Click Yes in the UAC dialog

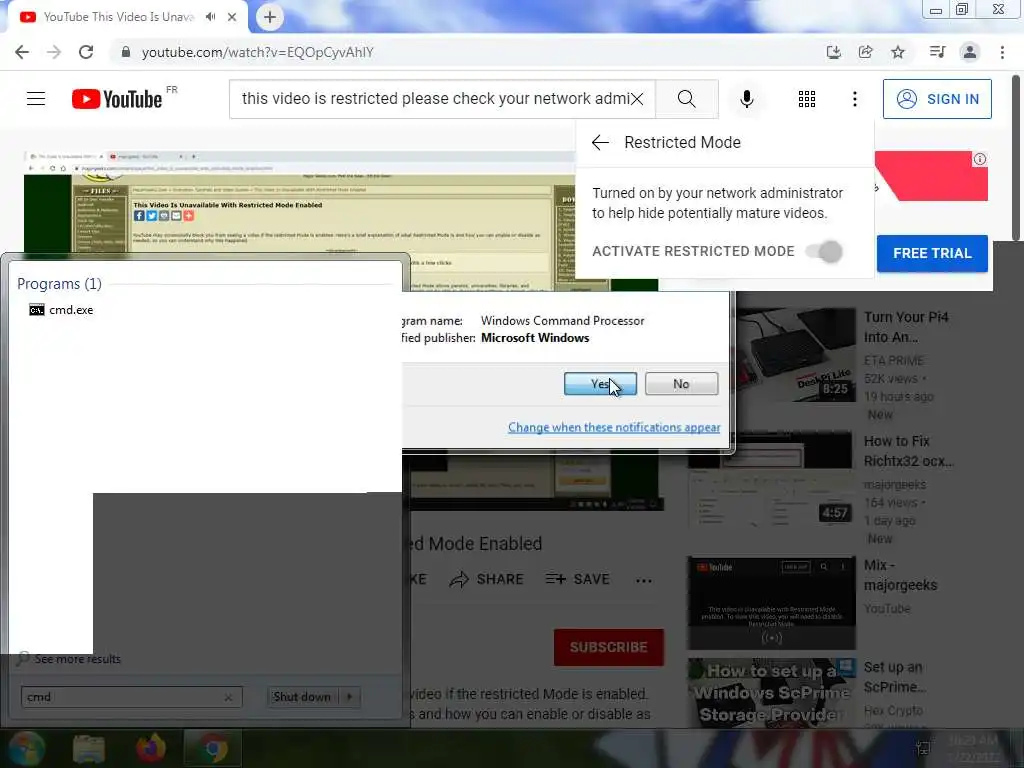tap(600, 384)
